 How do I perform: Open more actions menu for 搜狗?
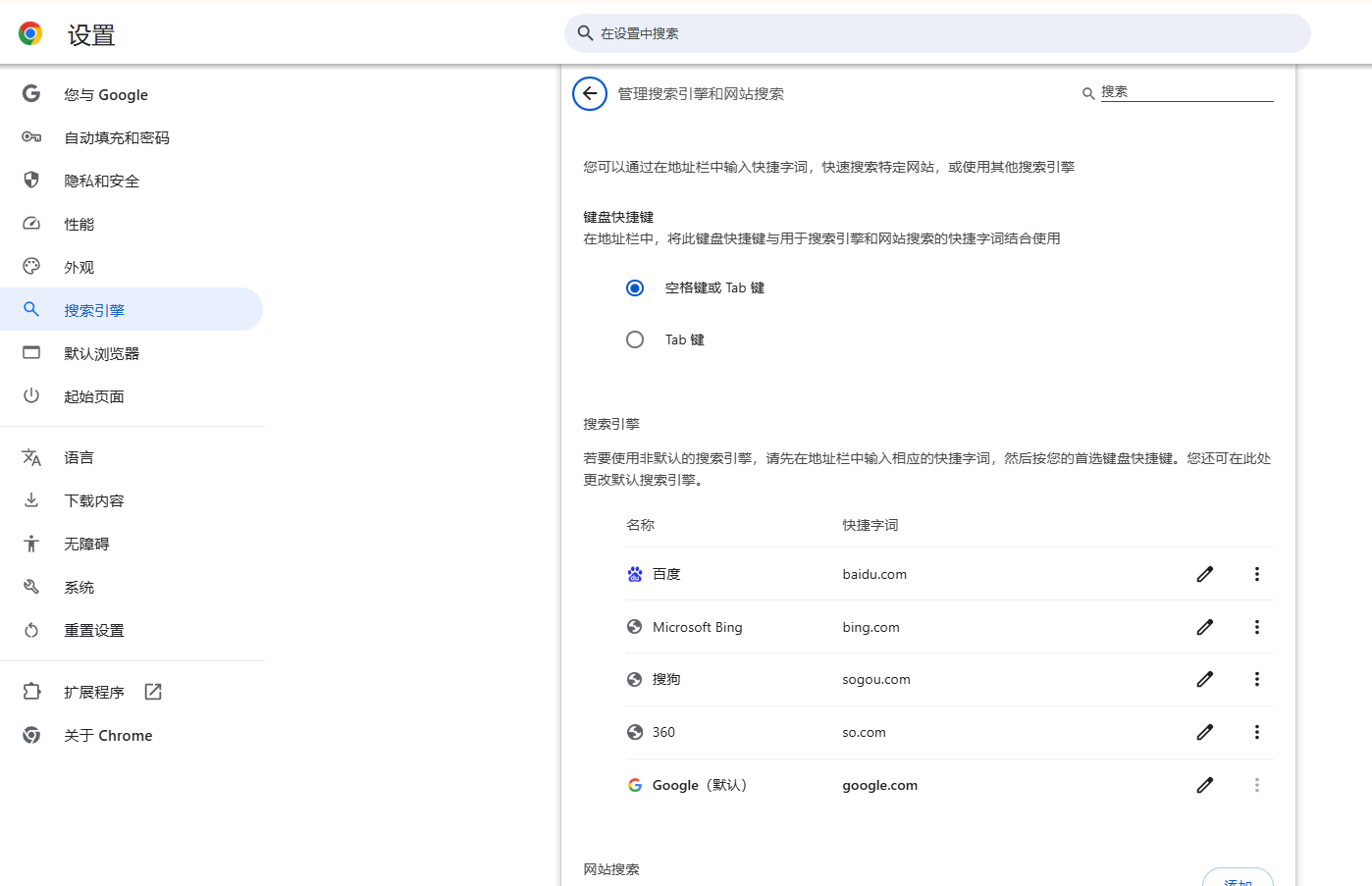[x=1257, y=679]
